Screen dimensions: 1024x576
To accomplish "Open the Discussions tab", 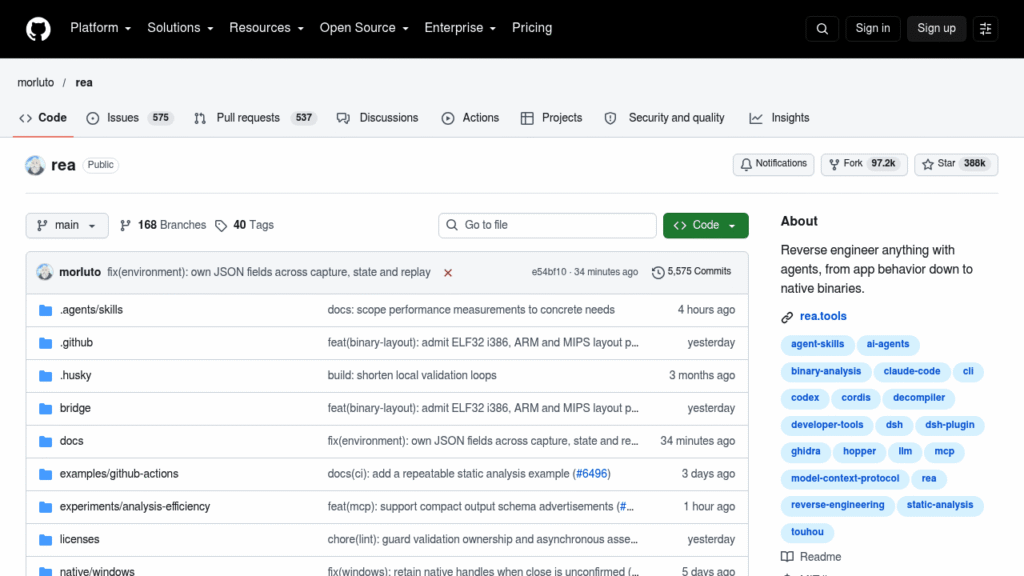I will (377, 118).
